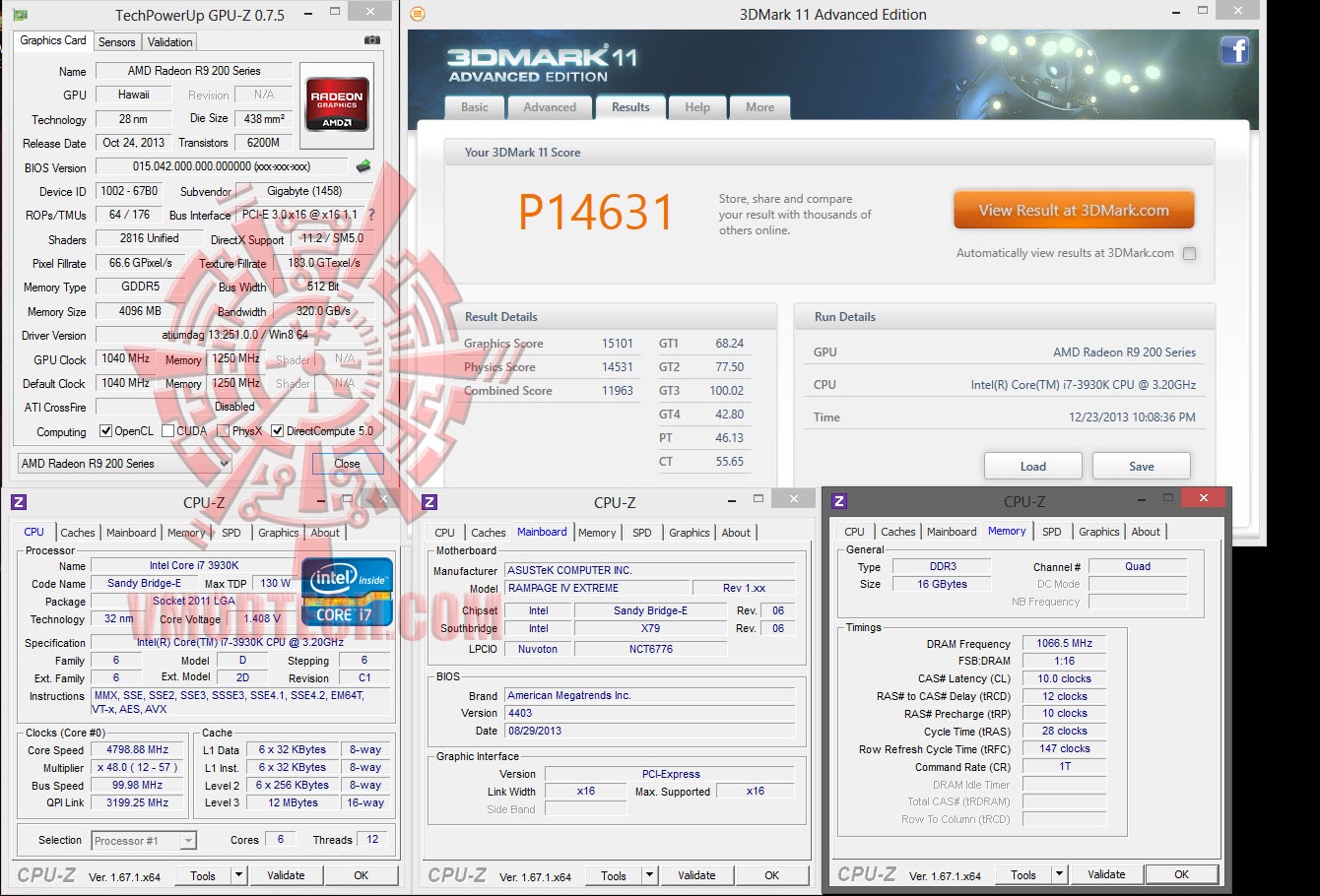1320x896 pixels.
Task: Click the orange 3DMark 11 title bar icon
Action: 418,14
